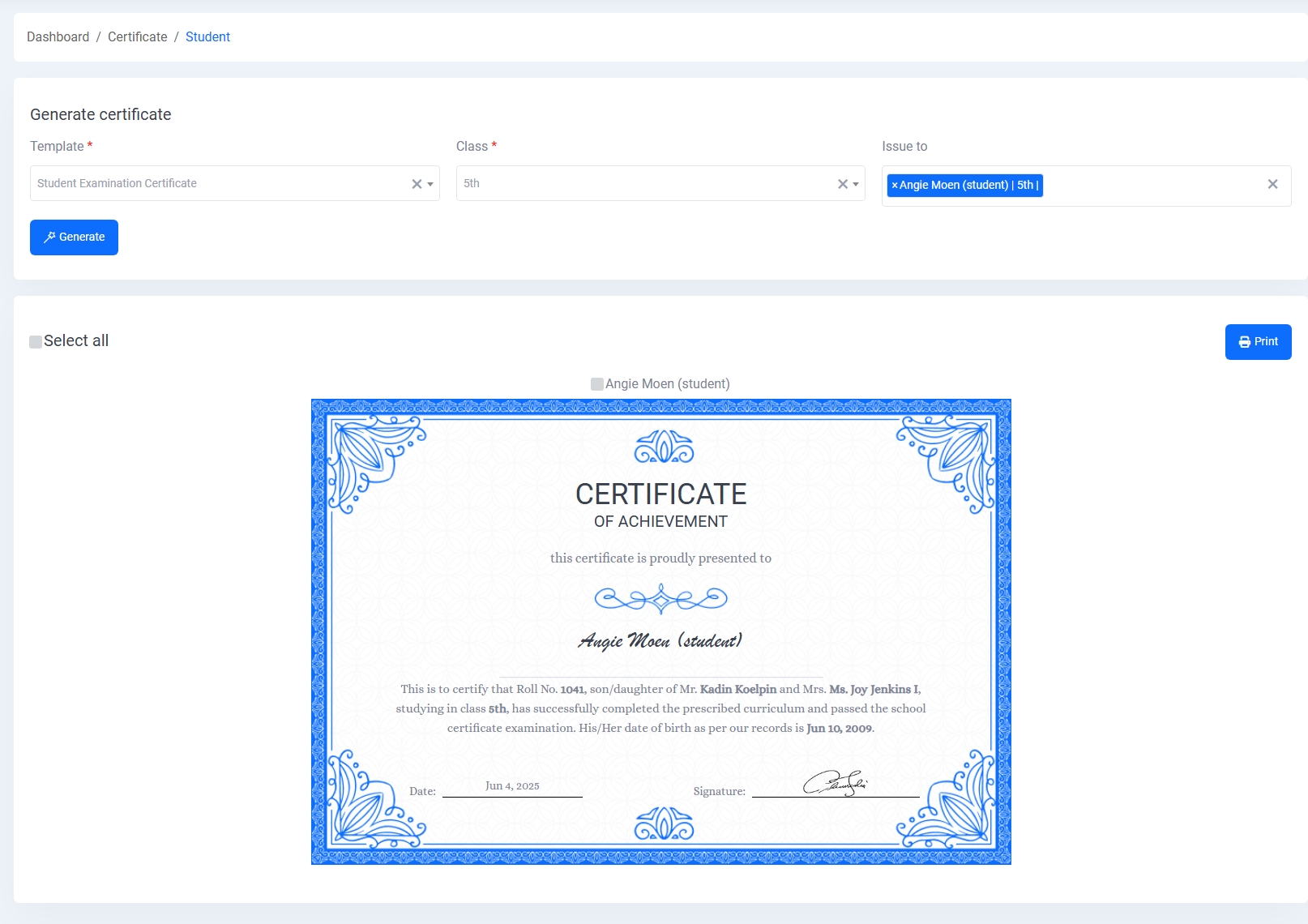
Task: Tick Select all to choose every certificate
Action: point(35,341)
